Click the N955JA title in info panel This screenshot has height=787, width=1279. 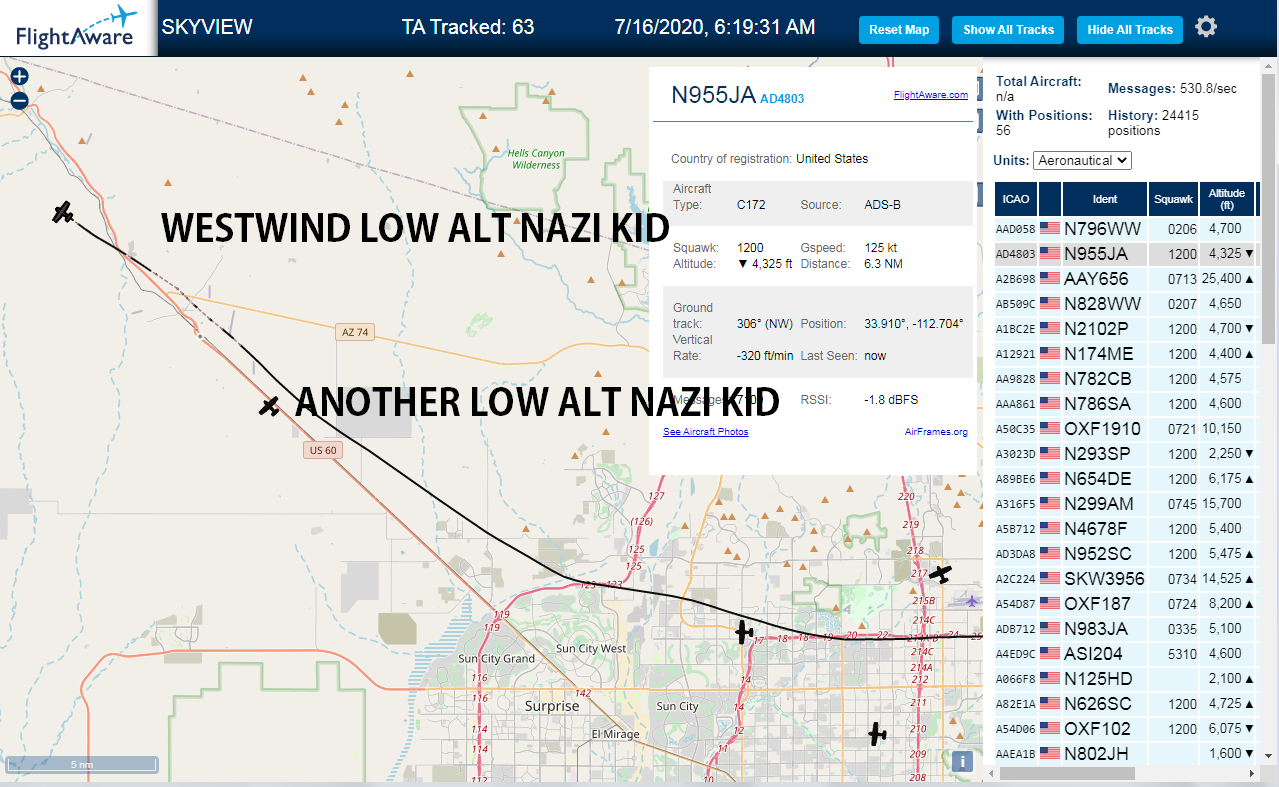(713, 95)
